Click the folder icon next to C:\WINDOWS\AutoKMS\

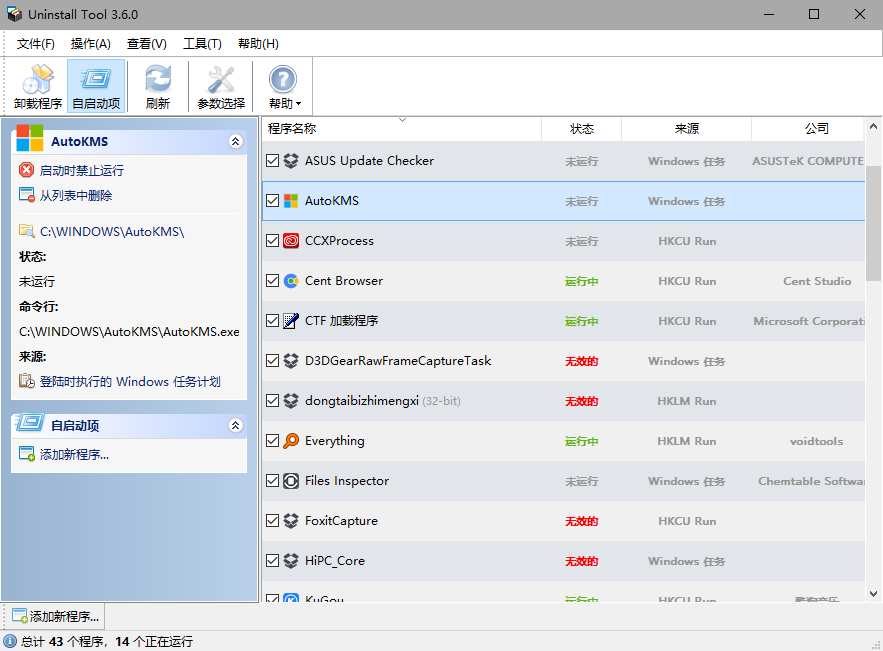[x=26, y=231]
